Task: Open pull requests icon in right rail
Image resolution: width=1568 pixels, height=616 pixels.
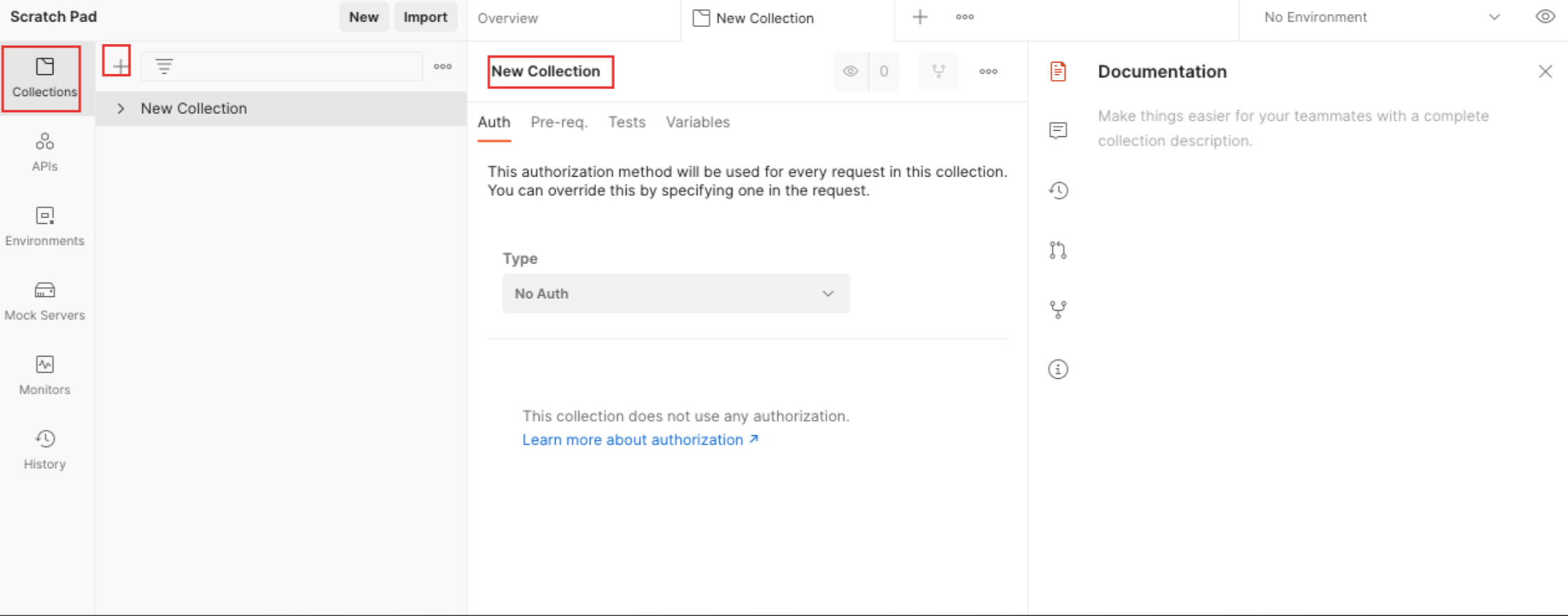Action: 1057,250
